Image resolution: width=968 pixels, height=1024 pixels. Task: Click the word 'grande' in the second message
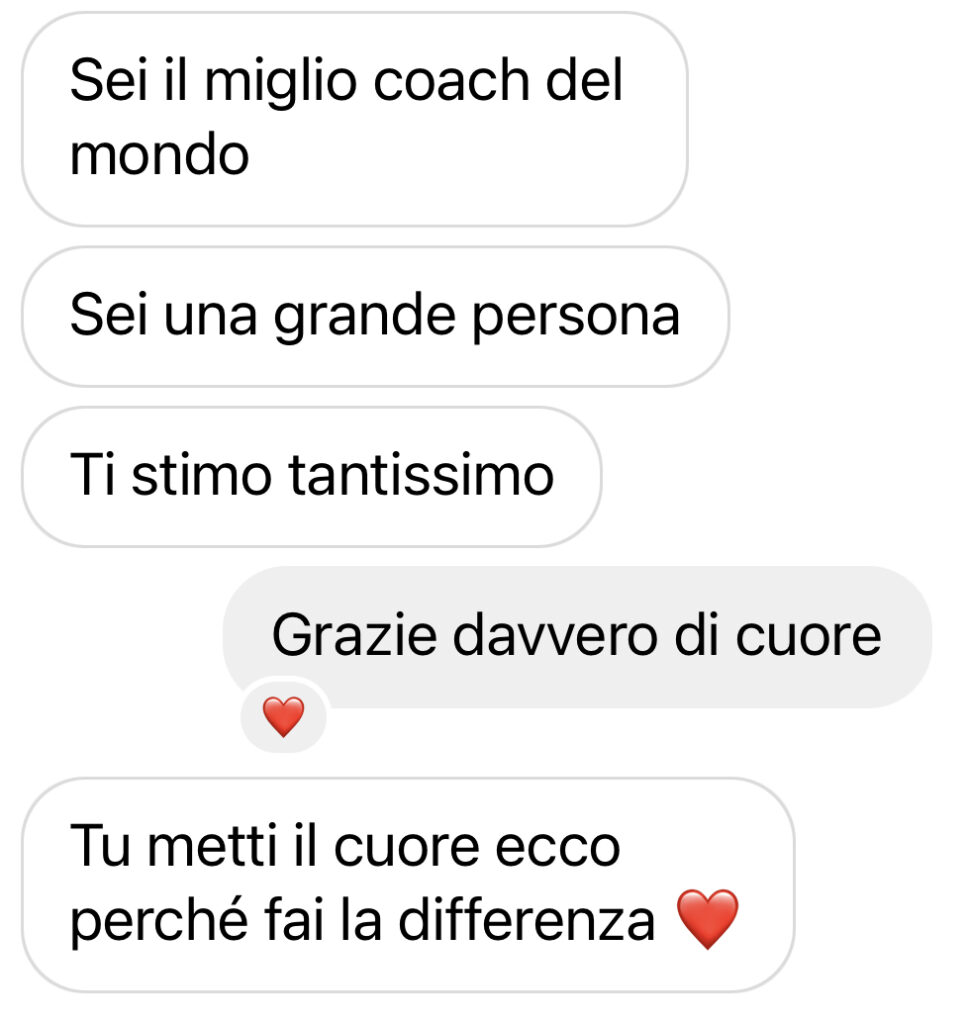[364, 317]
